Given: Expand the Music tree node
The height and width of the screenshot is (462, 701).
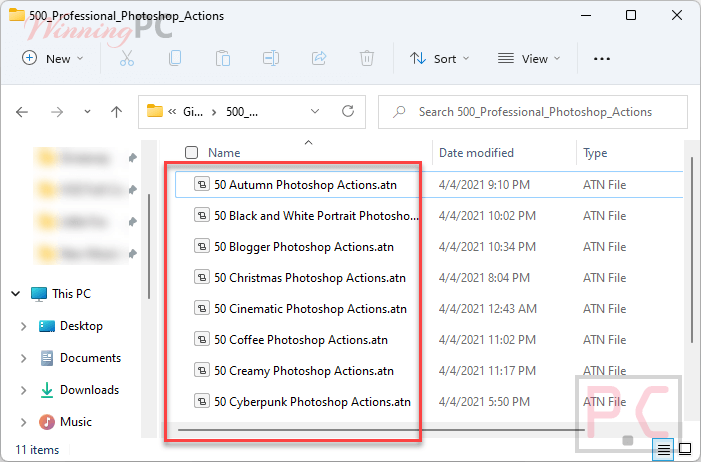Looking at the screenshot, I should tap(23, 422).
